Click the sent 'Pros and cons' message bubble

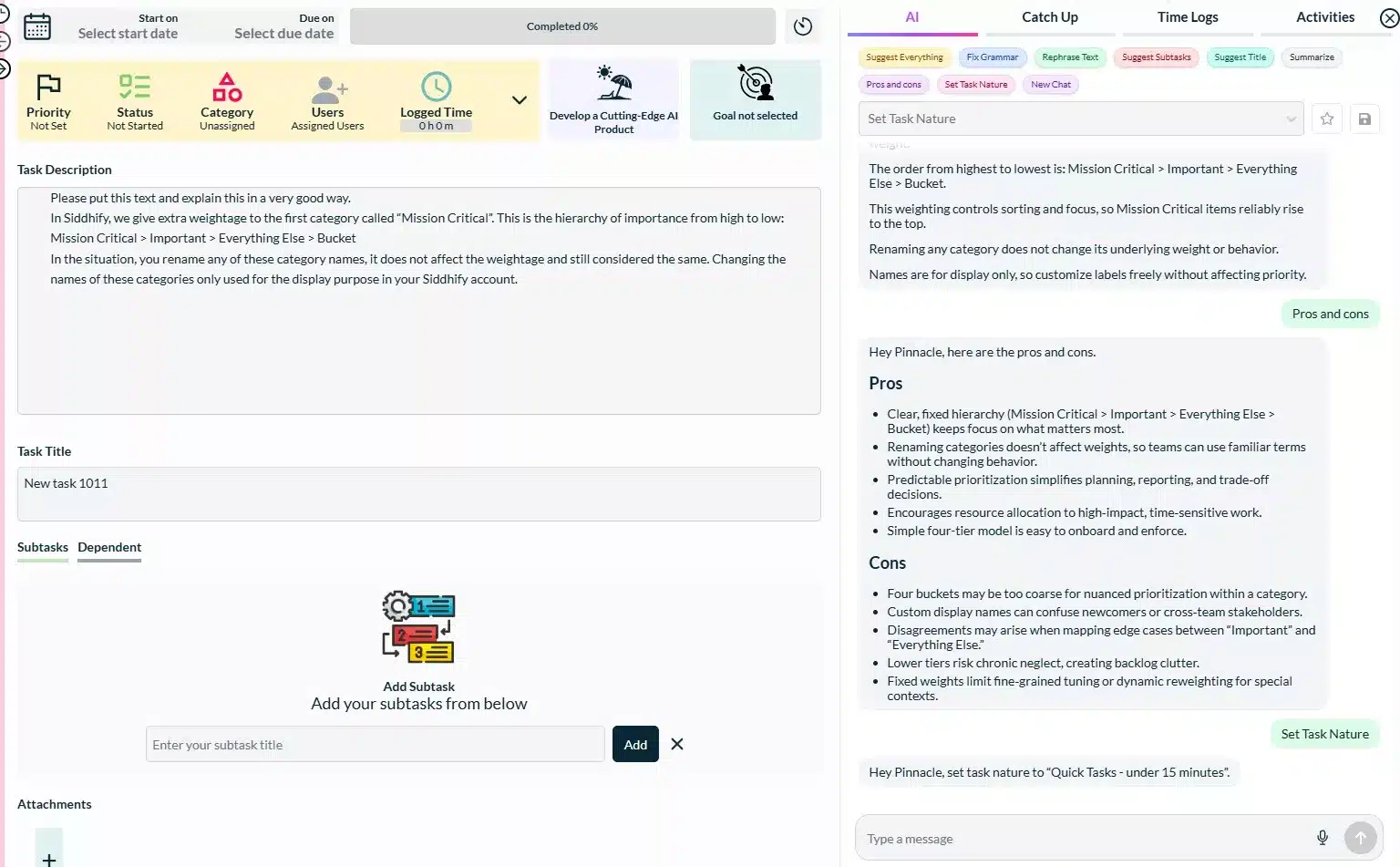(1330, 314)
